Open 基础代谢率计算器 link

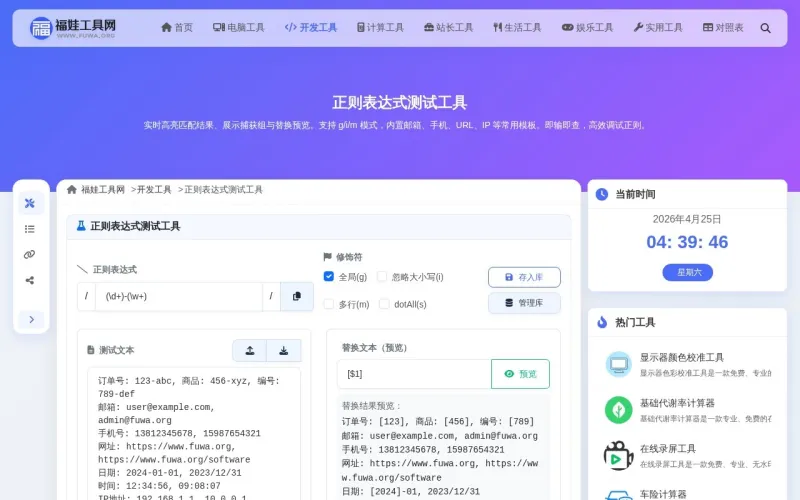pyautogui.click(x=677, y=403)
